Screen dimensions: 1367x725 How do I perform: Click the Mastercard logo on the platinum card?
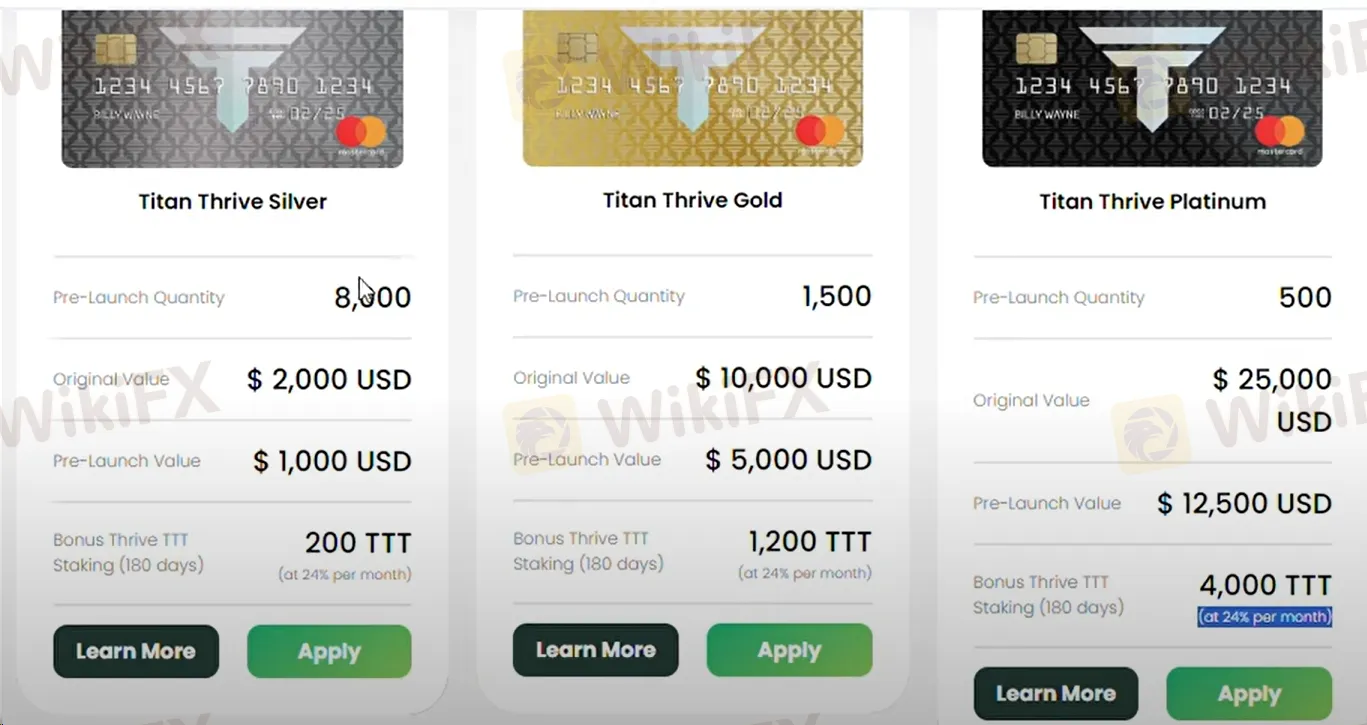point(1281,134)
